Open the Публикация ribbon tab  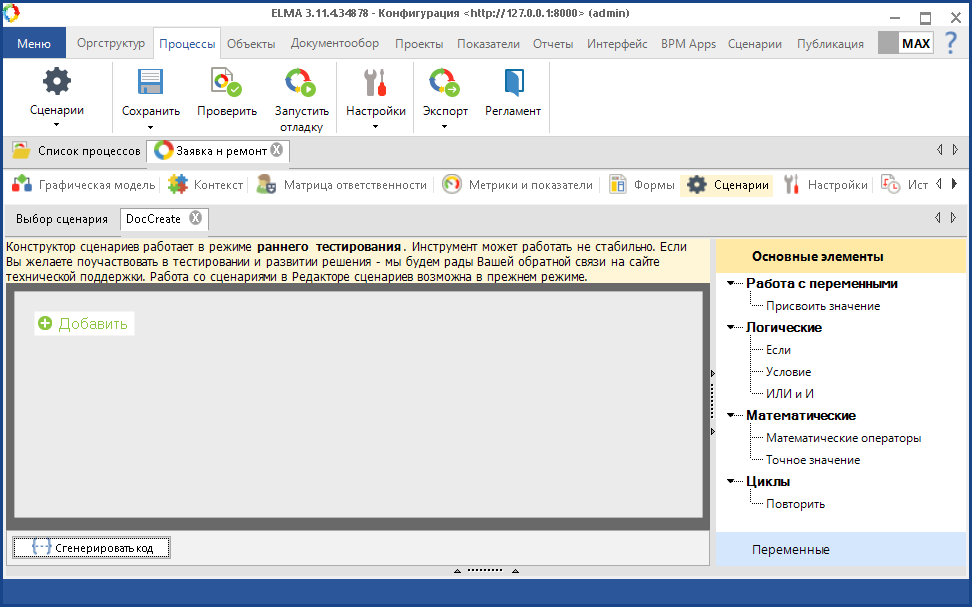click(x=830, y=43)
